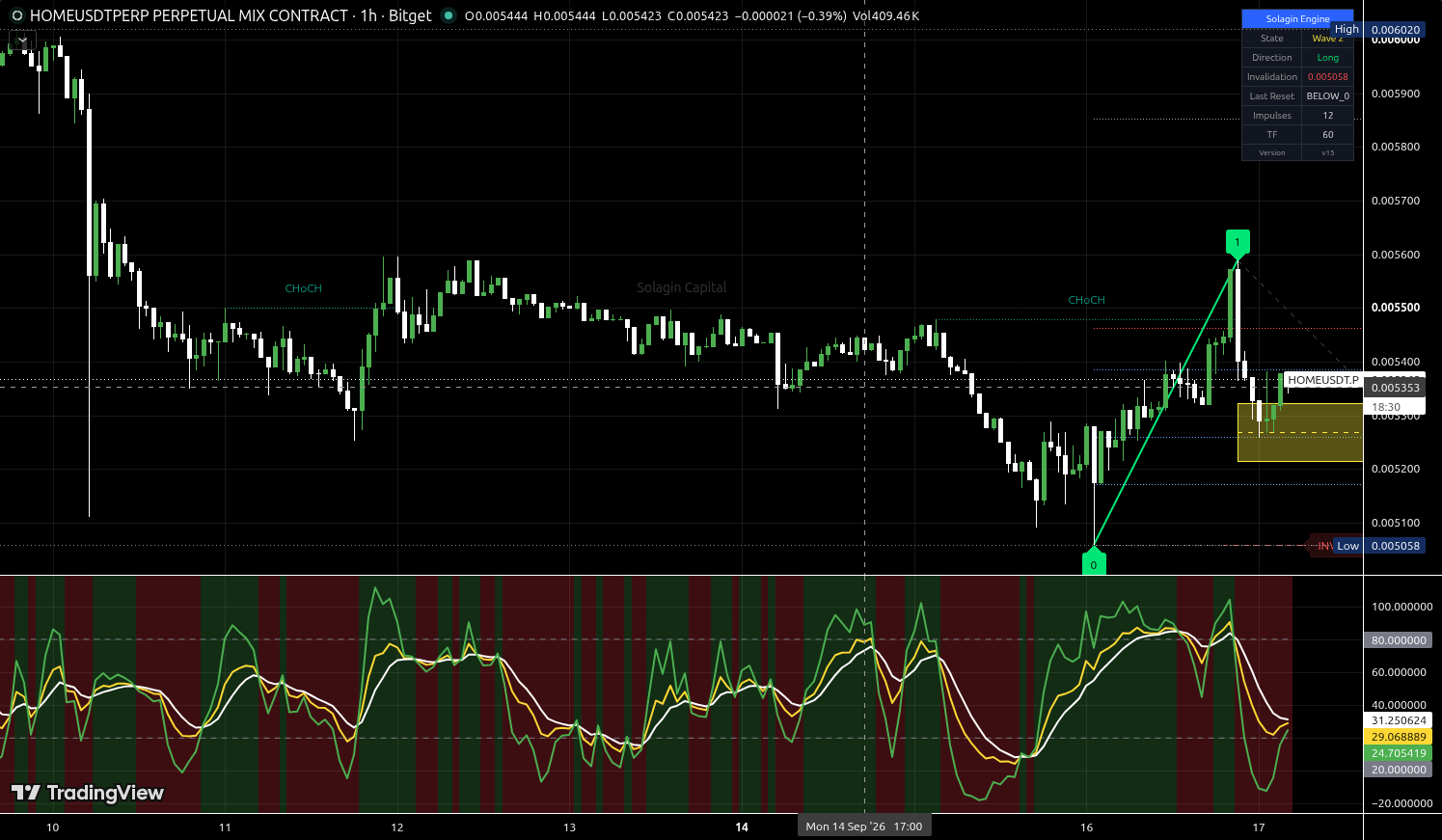Click the Bitget exchange label
This screenshot has width=1442, height=840.
(410, 15)
